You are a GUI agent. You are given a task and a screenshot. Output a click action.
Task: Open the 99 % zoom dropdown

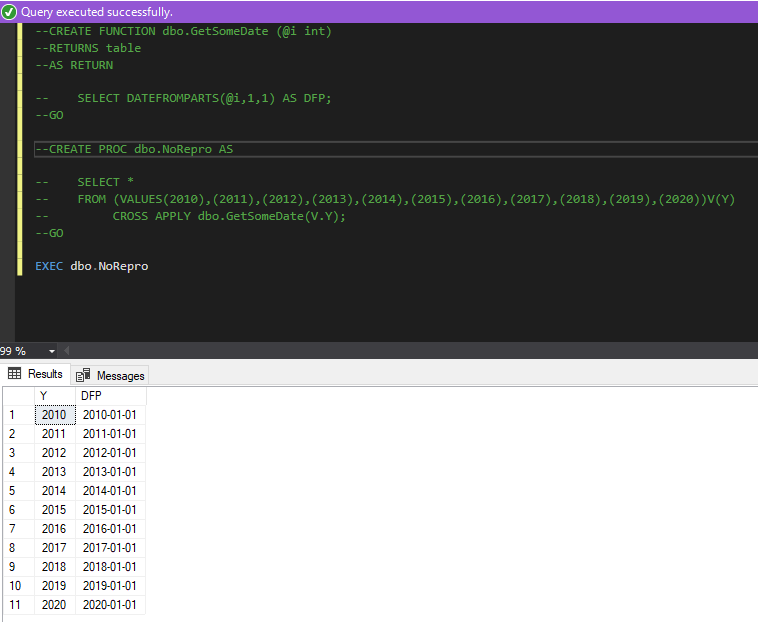click(x=52, y=351)
